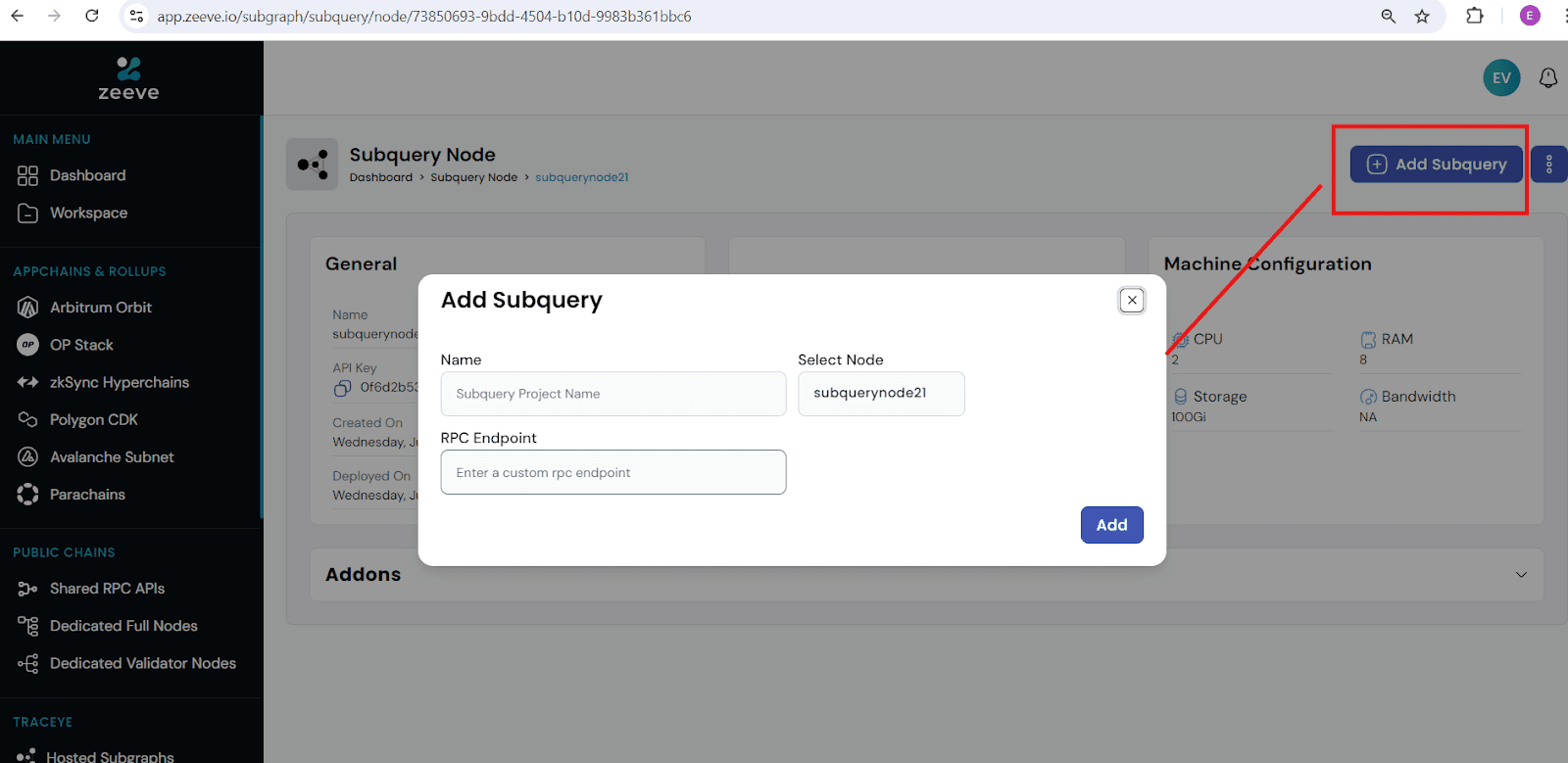This screenshot has width=1568, height=763.
Task: Click the Dedicated Validator Nodes icon
Action: click(x=27, y=663)
